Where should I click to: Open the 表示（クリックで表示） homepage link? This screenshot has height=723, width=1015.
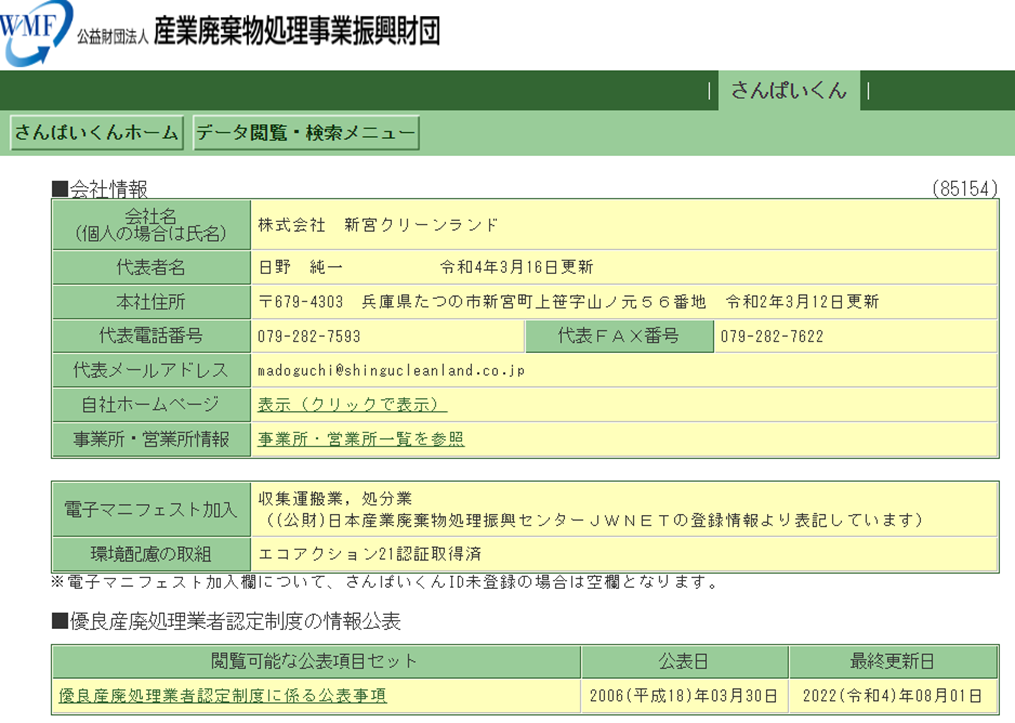(x=351, y=405)
